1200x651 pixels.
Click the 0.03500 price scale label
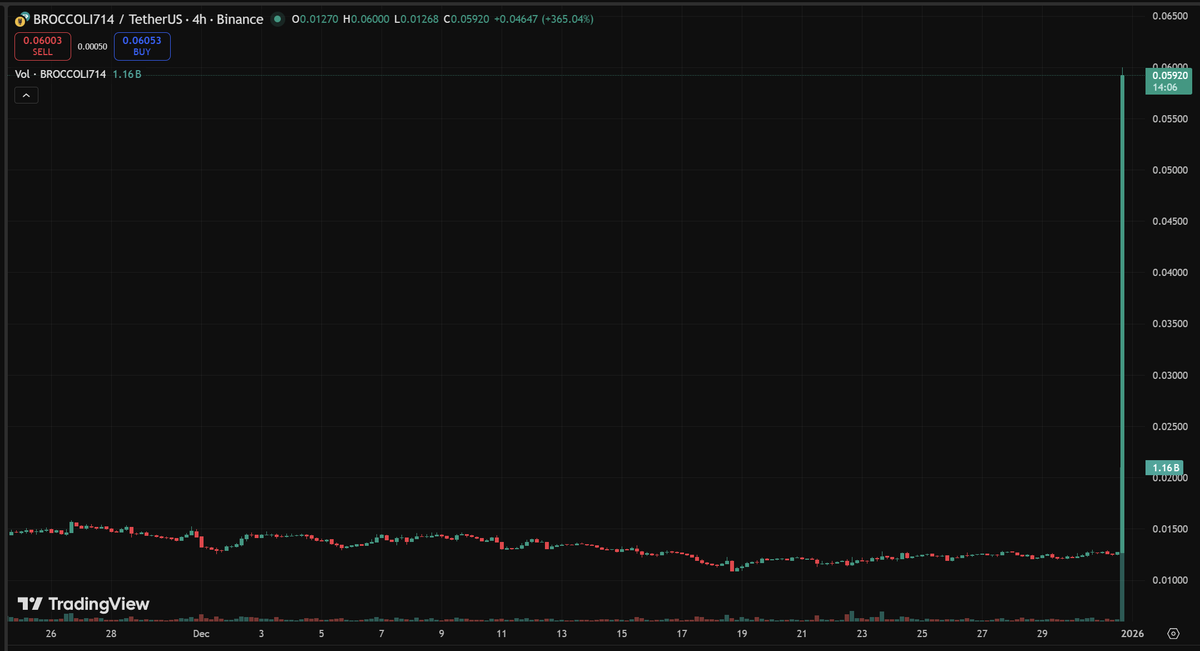[x=1168, y=324]
